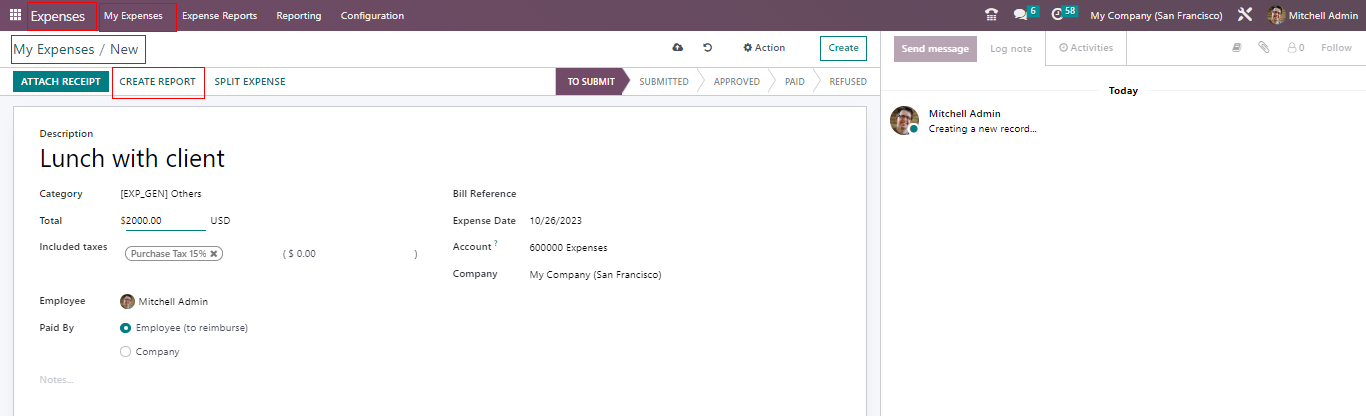Image resolution: width=1366 pixels, height=416 pixels.
Task: Select the Company paid-by radio option
Action: tap(126, 352)
